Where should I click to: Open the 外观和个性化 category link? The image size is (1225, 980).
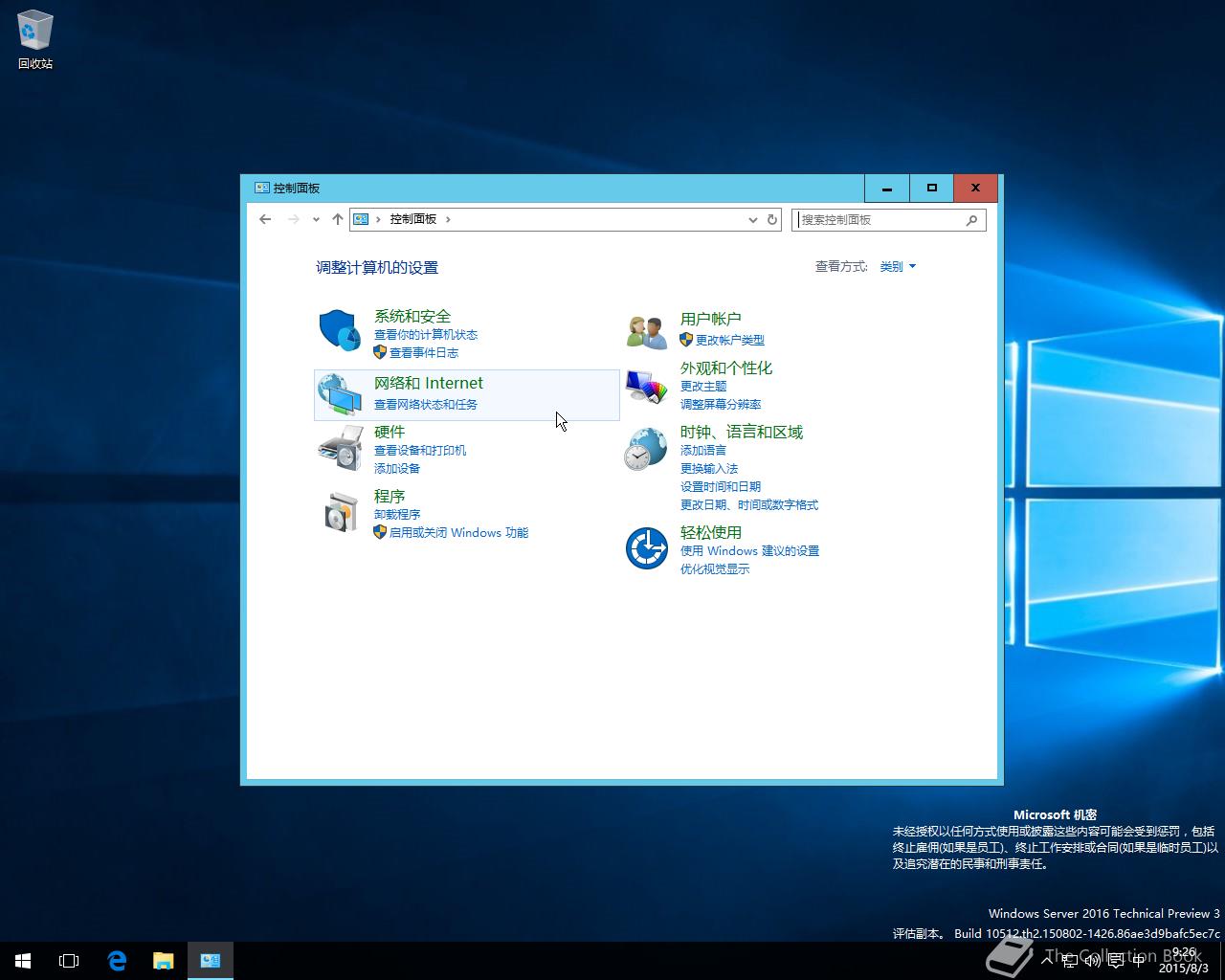point(726,367)
